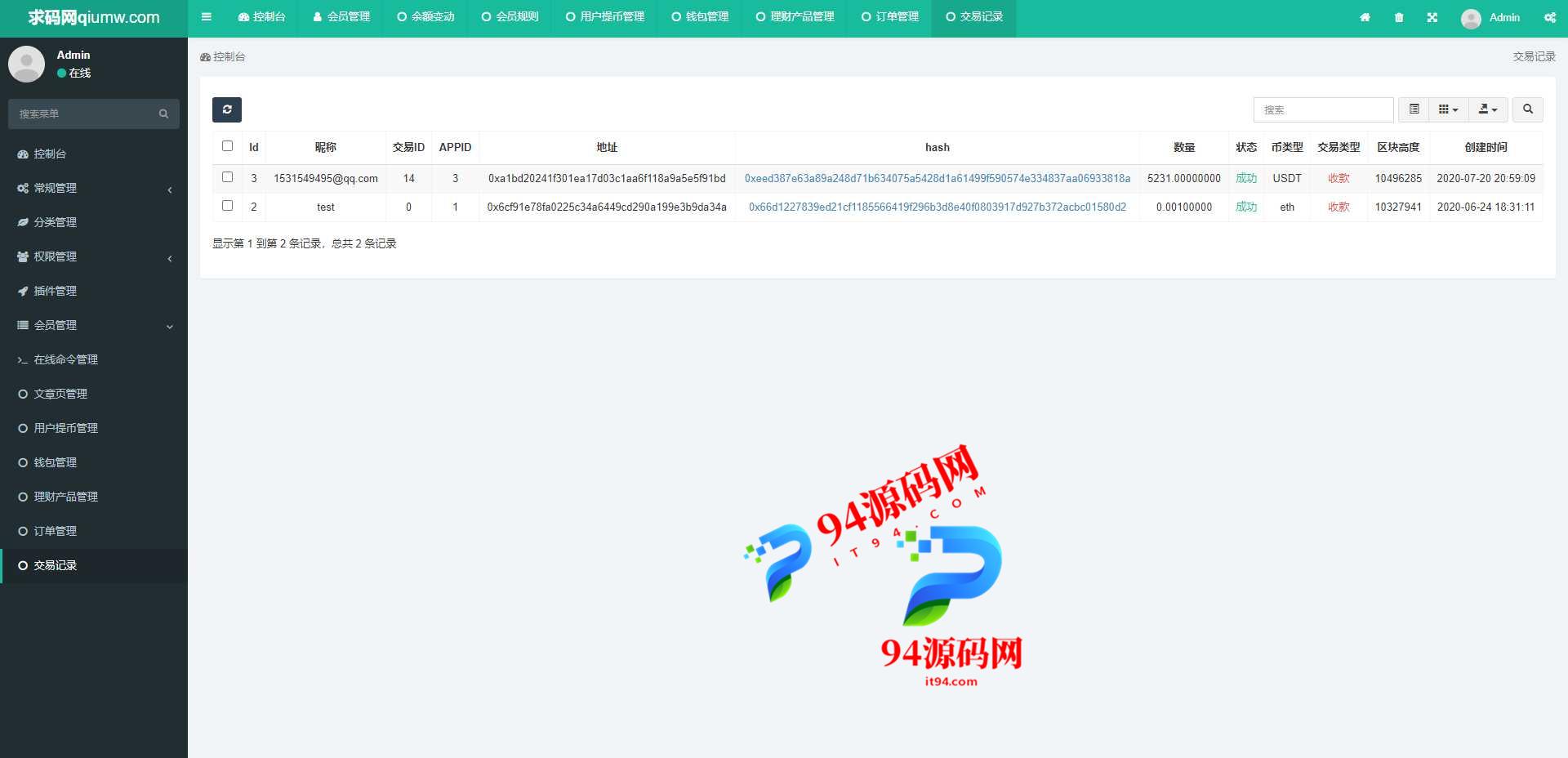Sort by the Id column header
Image resolution: width=1568 pixels, height=758 pixels.
coord(254,147)
